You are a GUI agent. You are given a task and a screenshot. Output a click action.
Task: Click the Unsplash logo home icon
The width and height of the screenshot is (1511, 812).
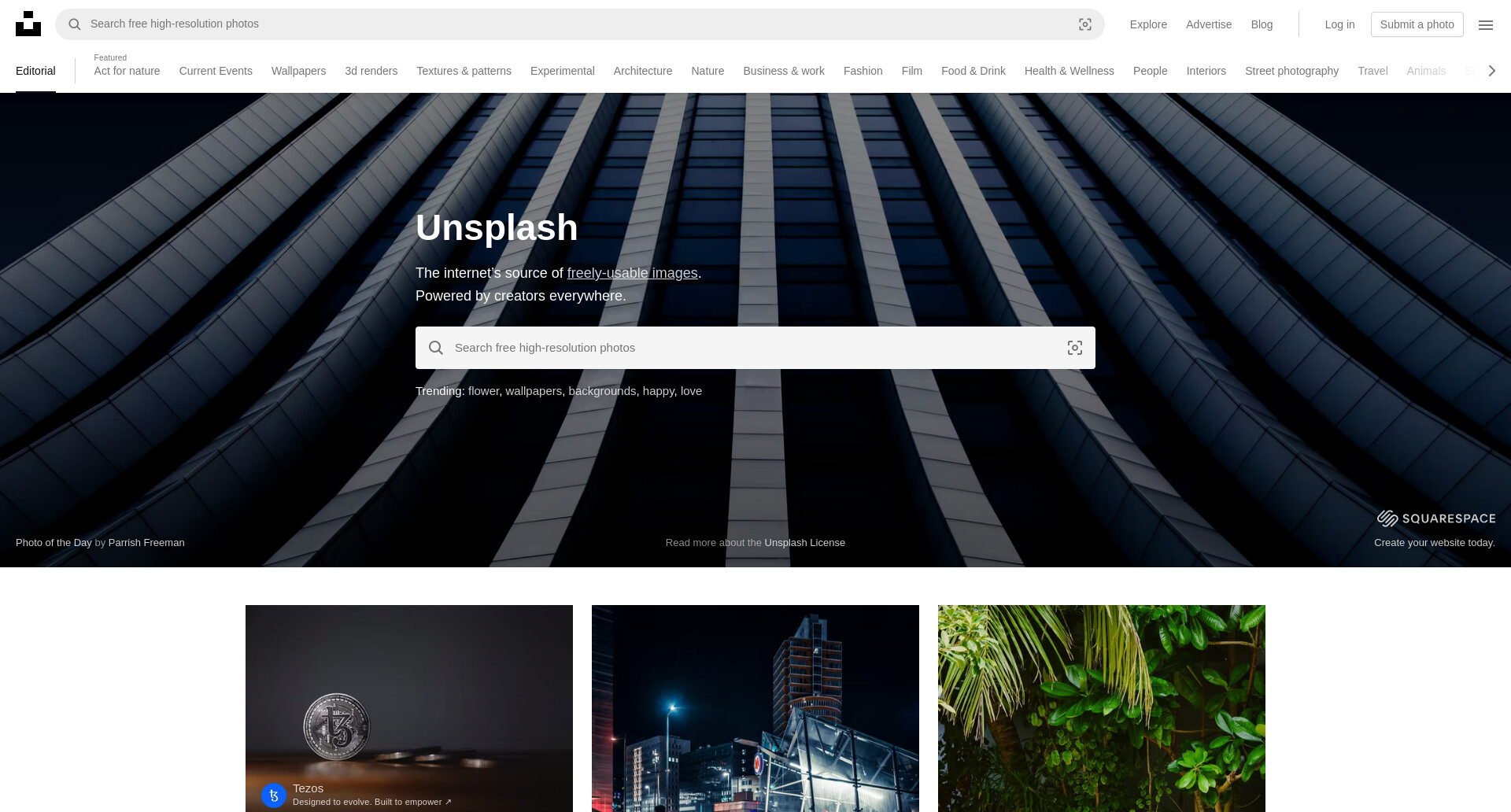click(28, 24)
